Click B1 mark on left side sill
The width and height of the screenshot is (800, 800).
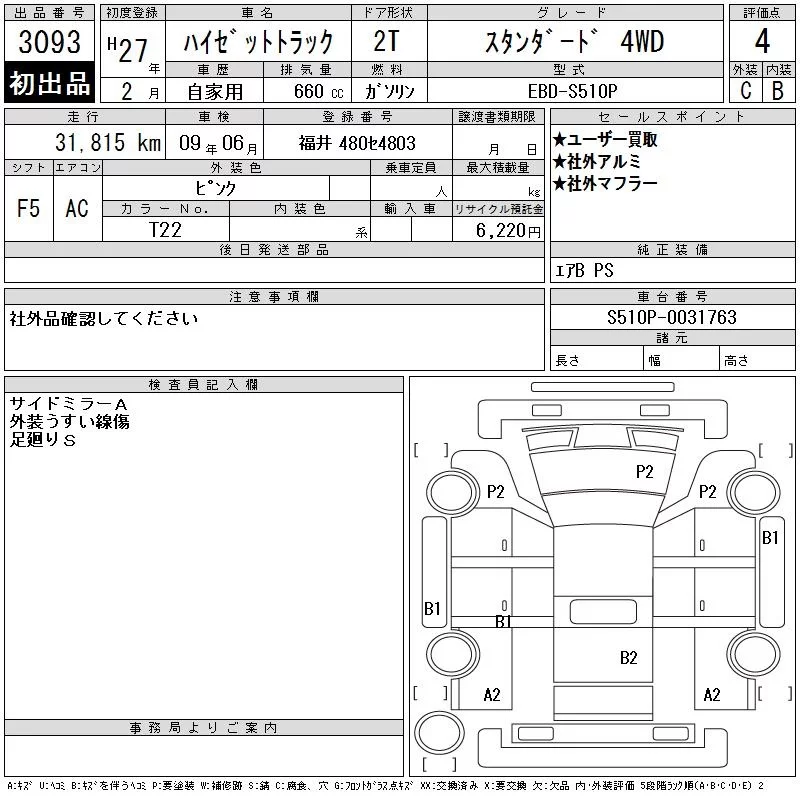[x=433, y=609]
